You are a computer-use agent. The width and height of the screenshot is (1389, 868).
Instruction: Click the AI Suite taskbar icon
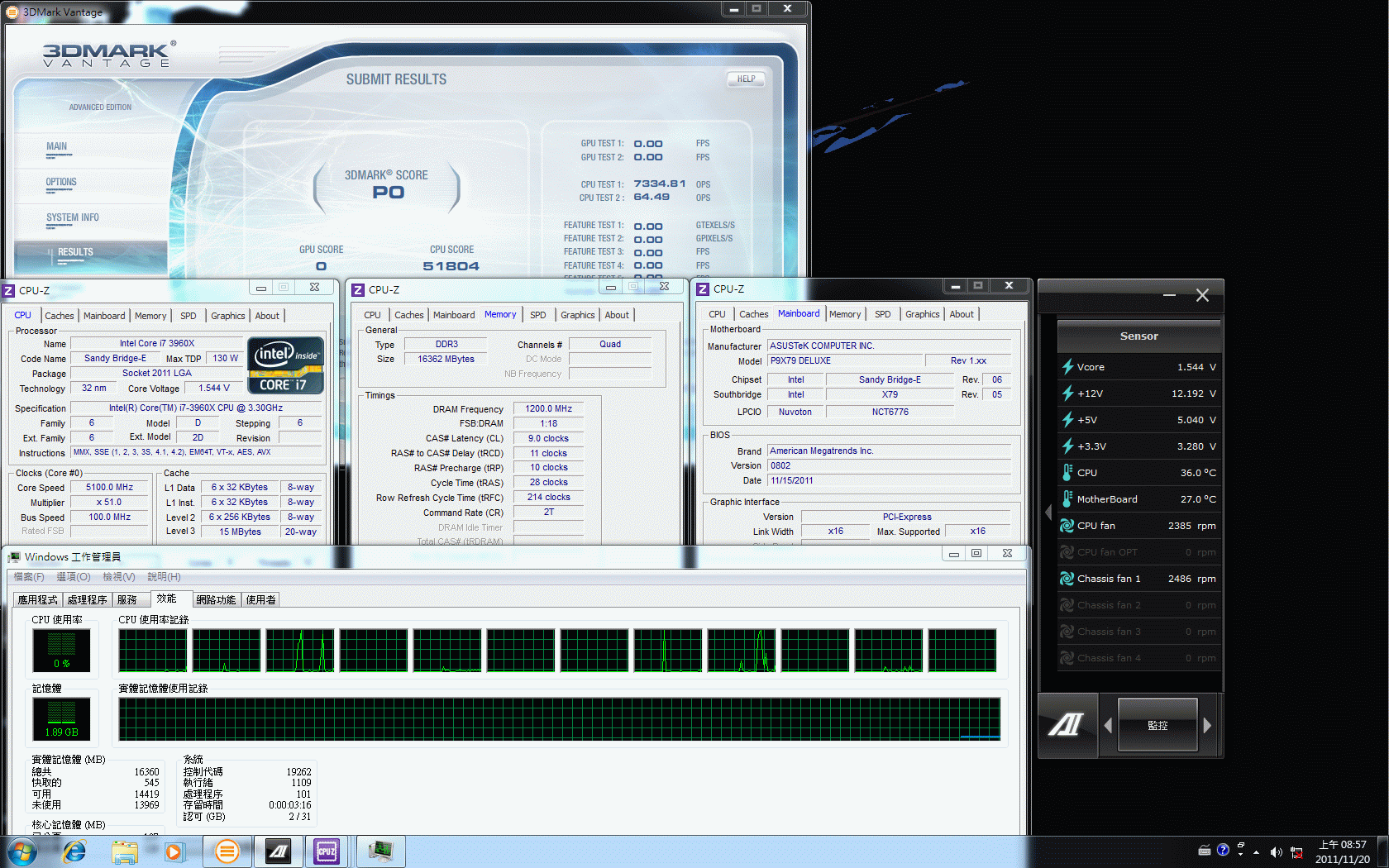278,851
